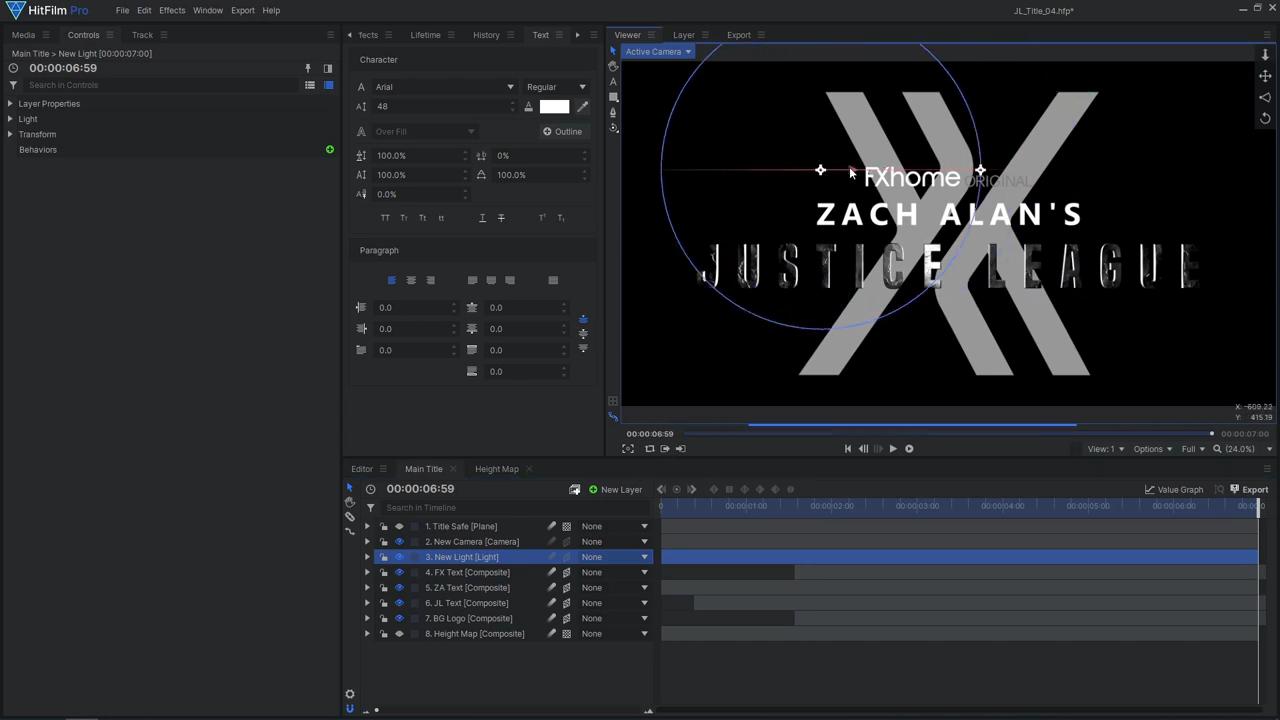1280x720 pixels.
Task: Expand the Light properties group
Action: pos(10,119)
